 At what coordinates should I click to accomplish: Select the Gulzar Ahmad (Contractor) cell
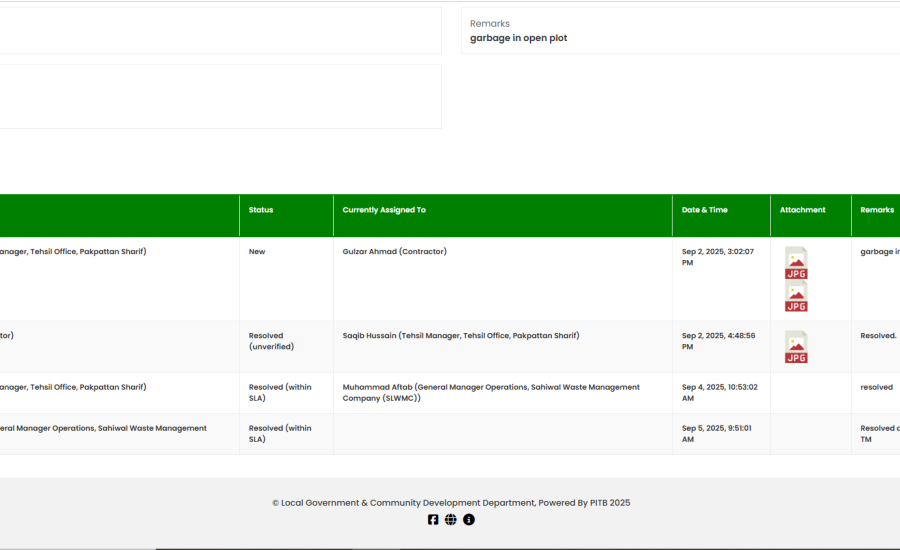coord(395,252)
